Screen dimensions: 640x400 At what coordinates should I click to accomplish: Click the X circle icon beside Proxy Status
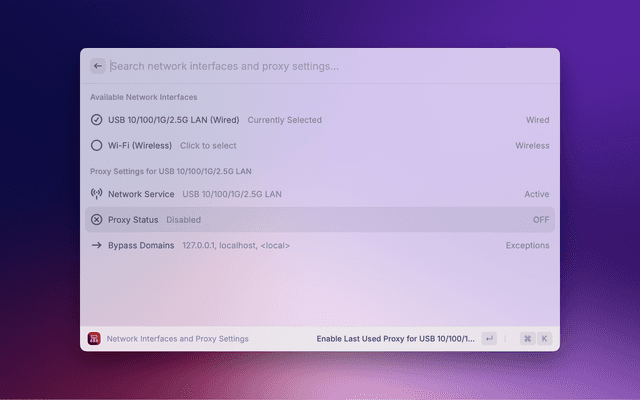point(97,219)
